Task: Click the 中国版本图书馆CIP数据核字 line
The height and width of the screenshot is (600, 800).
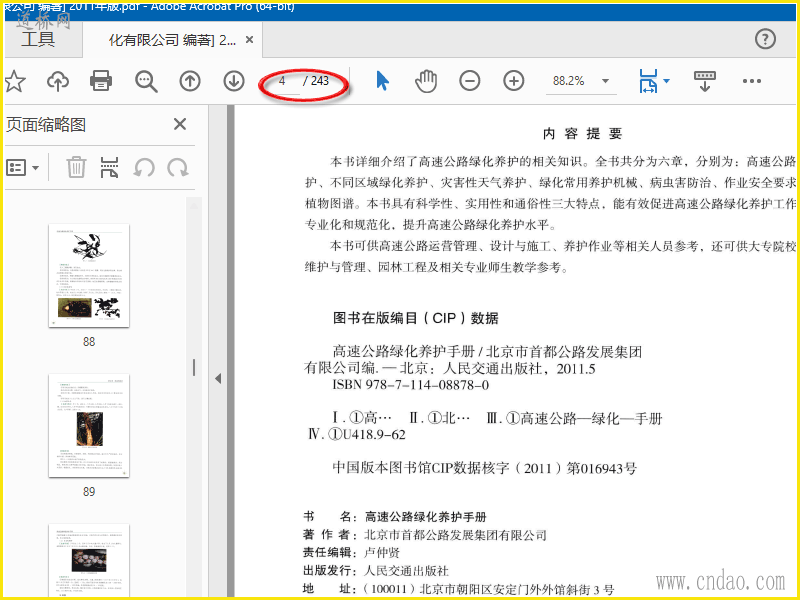Action: 484,468
